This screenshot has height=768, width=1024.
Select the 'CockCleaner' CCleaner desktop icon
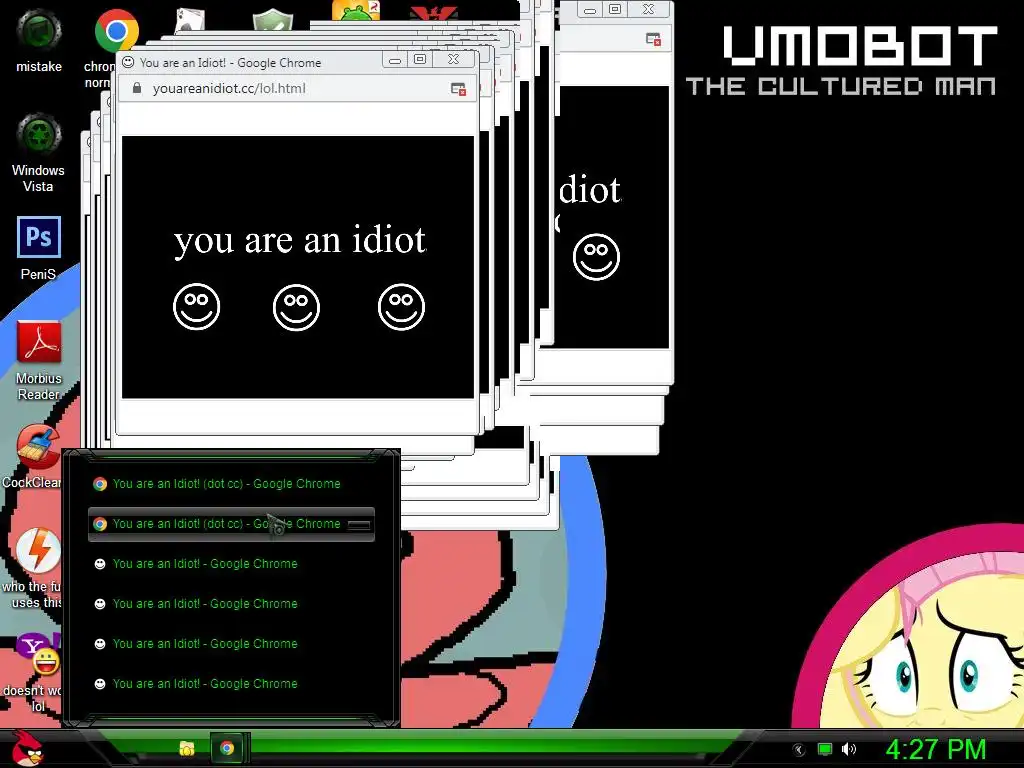(x=39, y=446)
